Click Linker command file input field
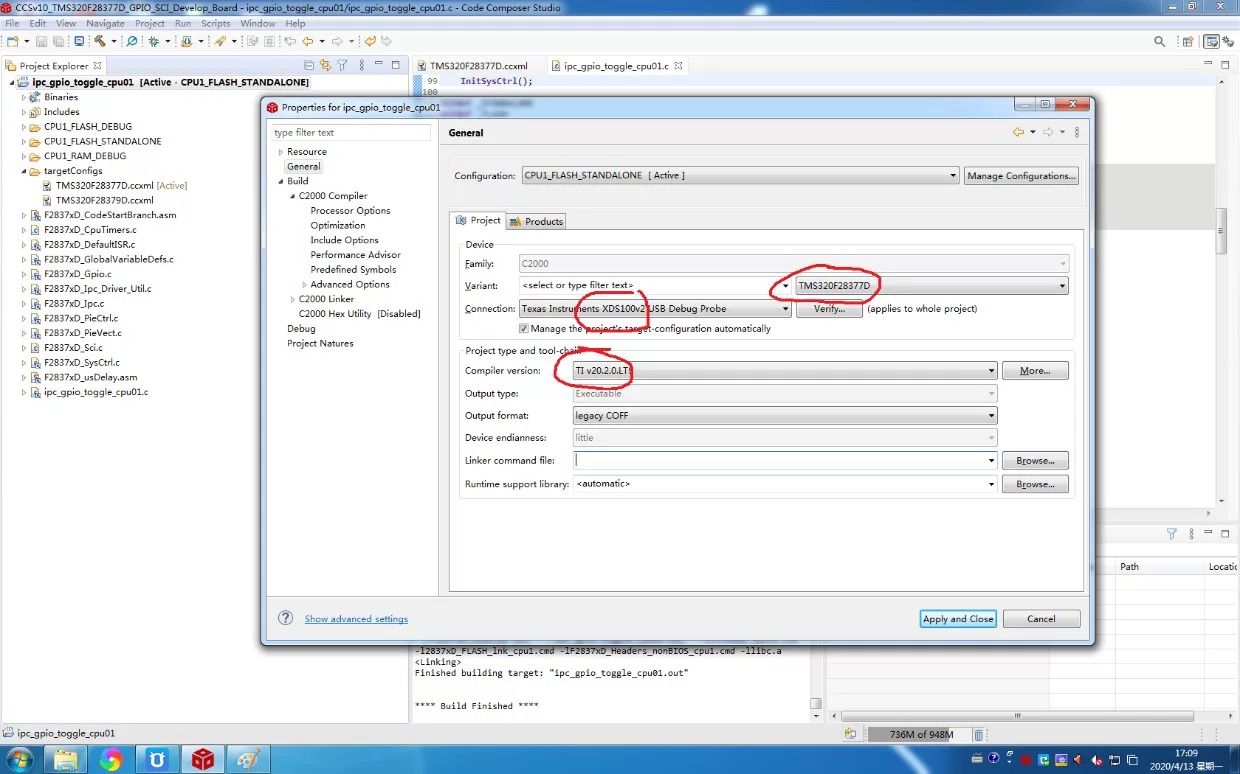 click(x=780, y=461)
